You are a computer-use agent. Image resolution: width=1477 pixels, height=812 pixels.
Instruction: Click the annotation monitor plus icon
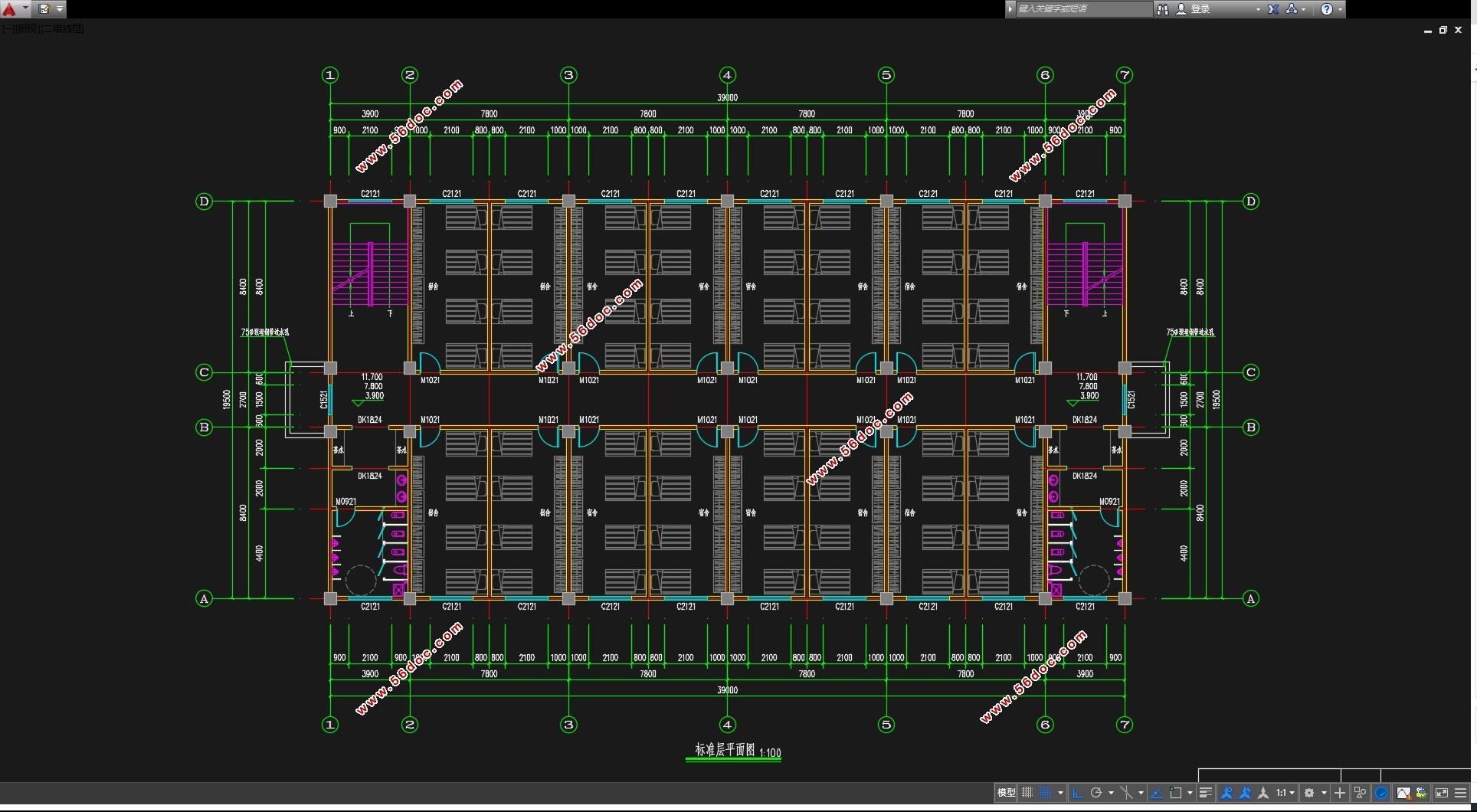pos(1340,793)
